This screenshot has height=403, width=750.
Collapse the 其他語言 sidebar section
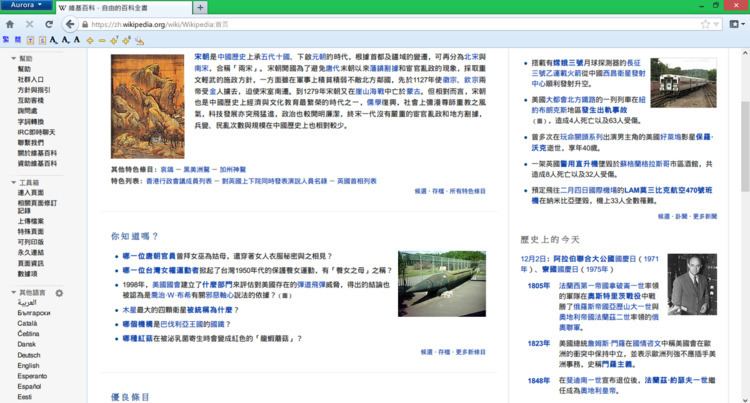tap(9, 293)
